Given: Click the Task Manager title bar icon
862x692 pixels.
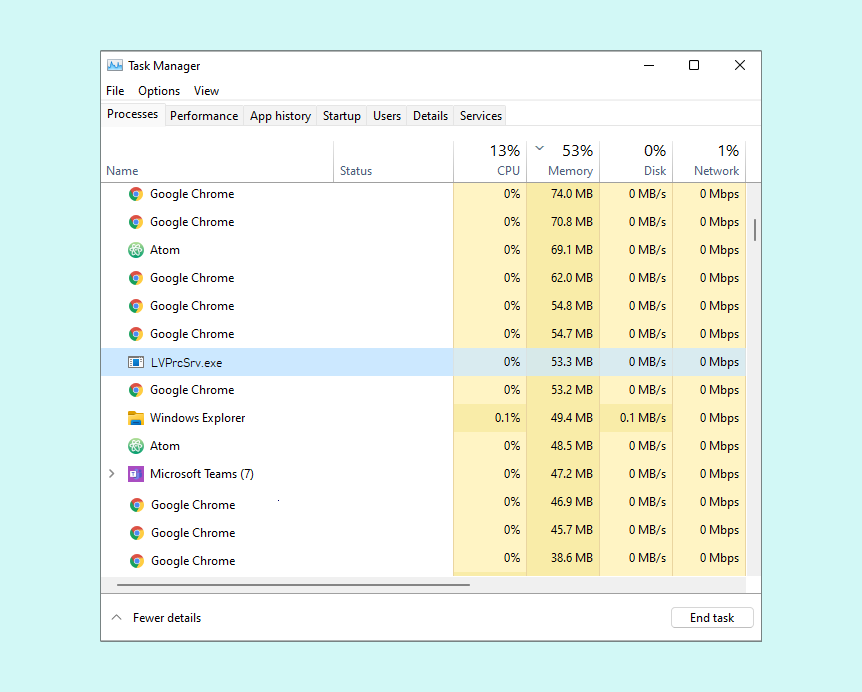Looking at the screenshot, I should click(x=115, y=66).
